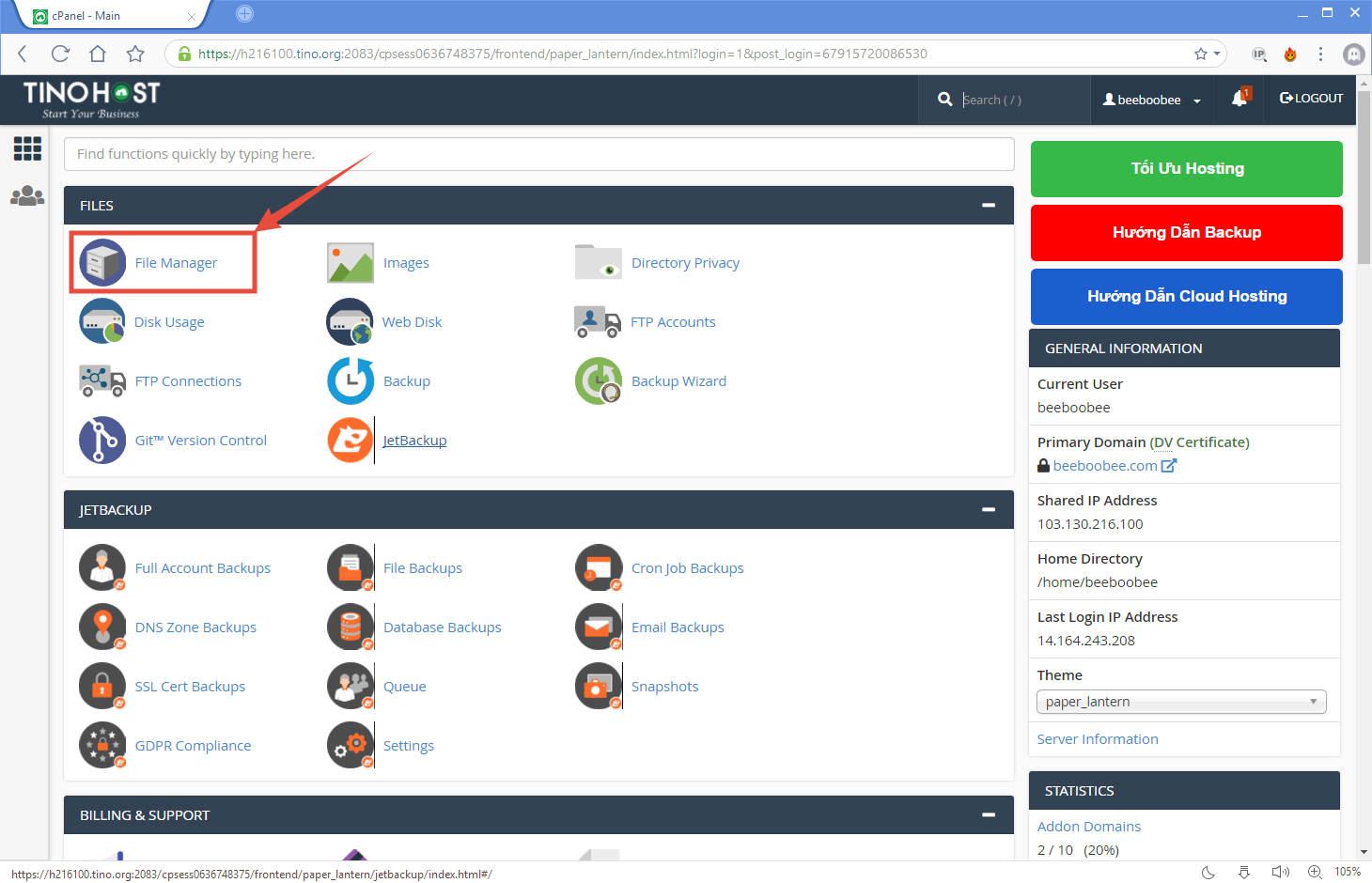Collapse the JETBACKUP section
This screenshot has width=1372, height=883.
click(989, 509)
